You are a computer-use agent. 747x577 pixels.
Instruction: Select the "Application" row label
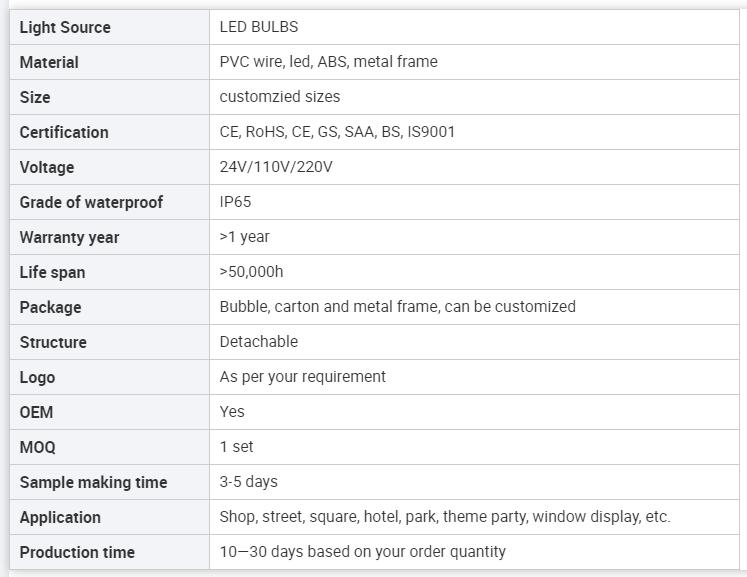(x=60, y=517)
